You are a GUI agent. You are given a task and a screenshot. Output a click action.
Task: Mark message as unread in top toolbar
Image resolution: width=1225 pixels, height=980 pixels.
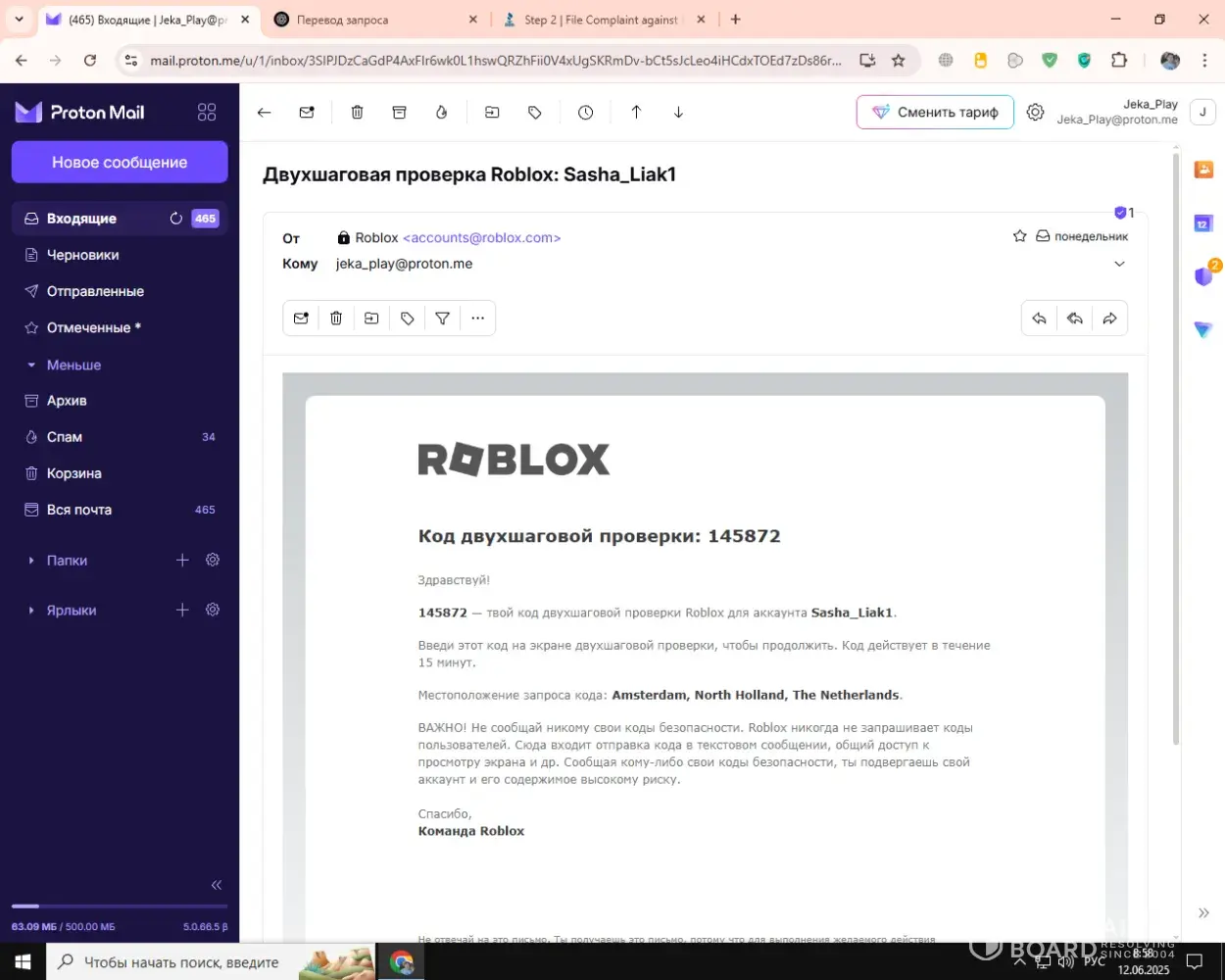point(307,113)
